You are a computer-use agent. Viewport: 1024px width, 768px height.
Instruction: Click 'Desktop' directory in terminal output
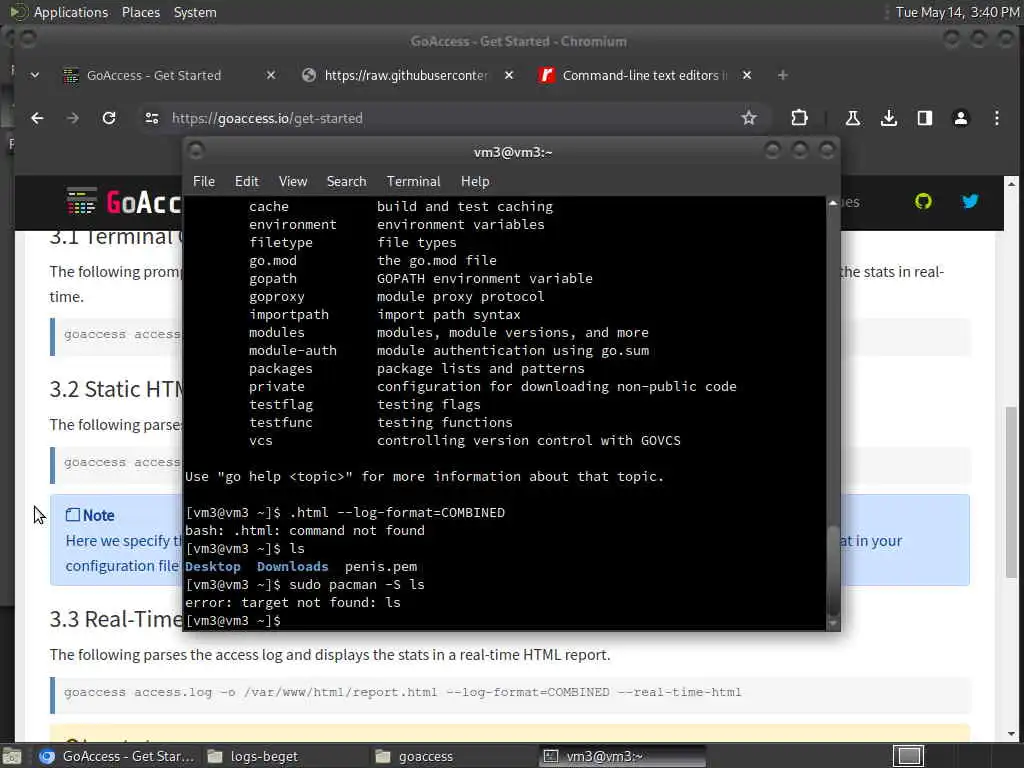[213, 566]
